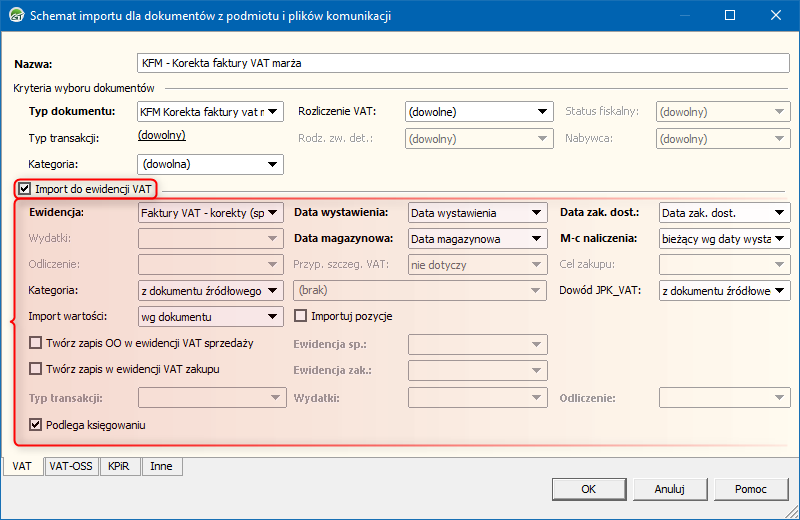Uncheck Podlega księgowaniu checkbox
Viewport: 800px width, 520px height.
pyautogui.click(x=35, y=425)
